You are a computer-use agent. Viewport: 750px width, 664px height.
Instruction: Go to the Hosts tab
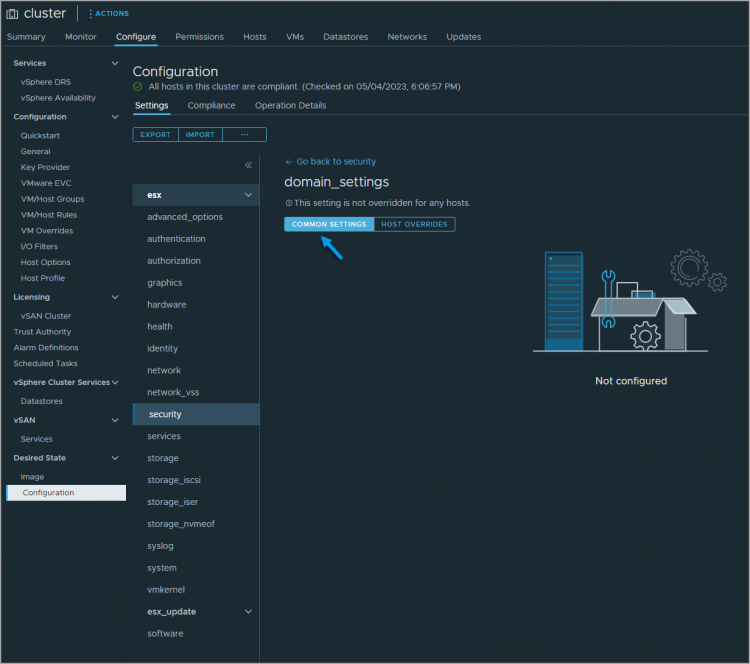pos(254,37)
